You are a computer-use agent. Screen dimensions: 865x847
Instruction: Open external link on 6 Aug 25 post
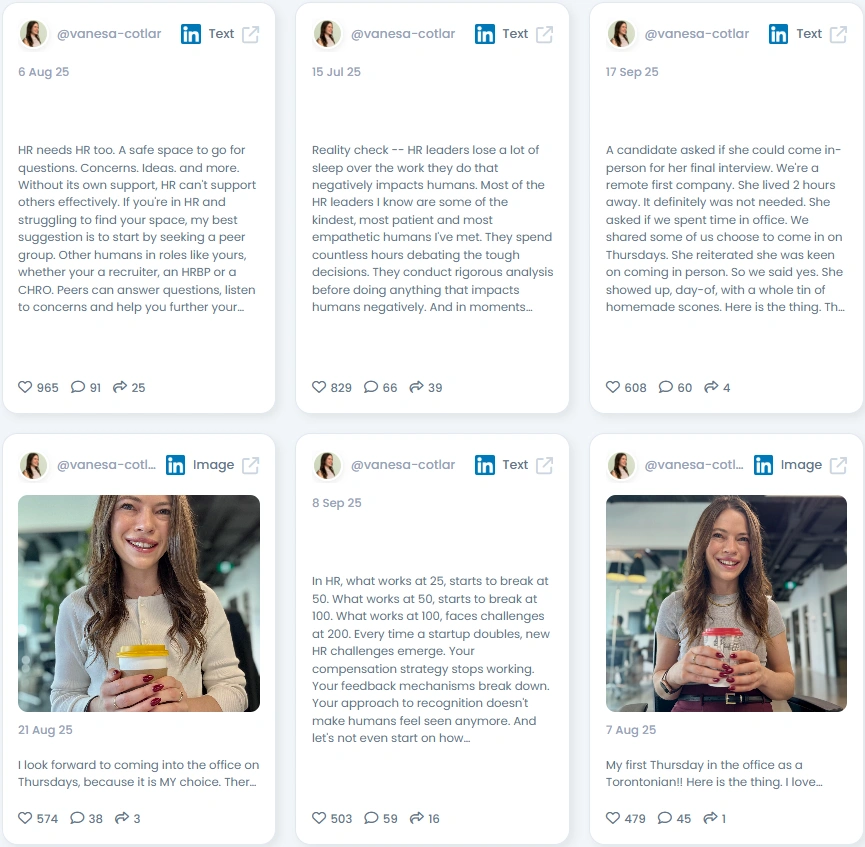[250, 34]
